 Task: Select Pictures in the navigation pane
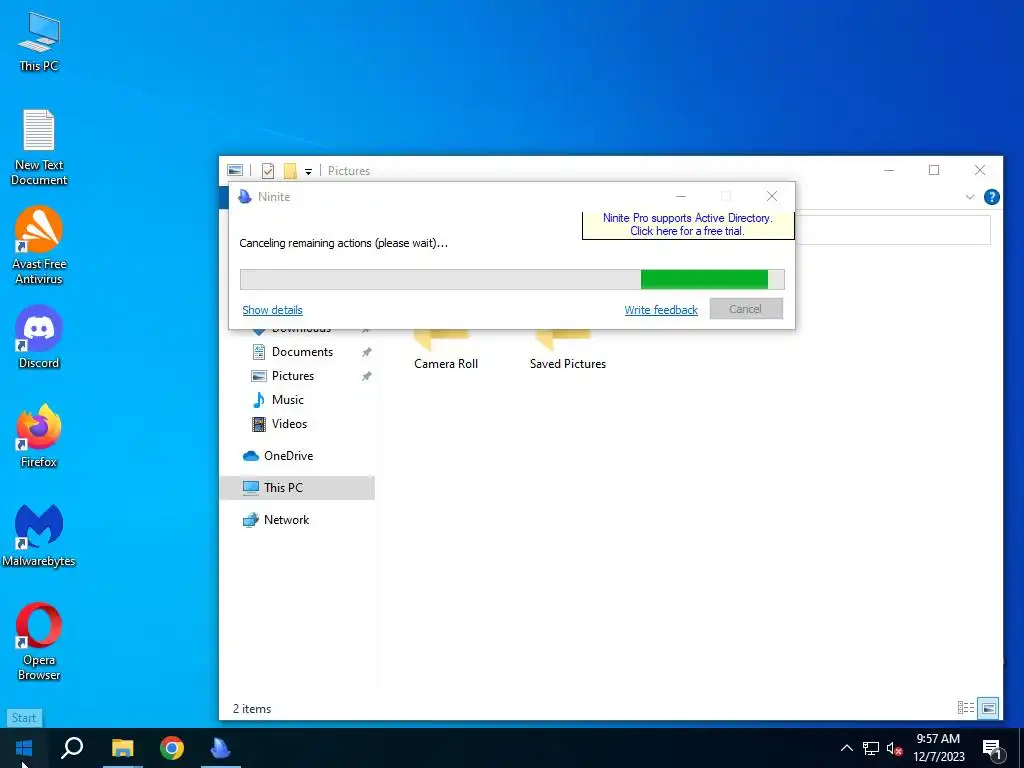(x=293, y=376)
